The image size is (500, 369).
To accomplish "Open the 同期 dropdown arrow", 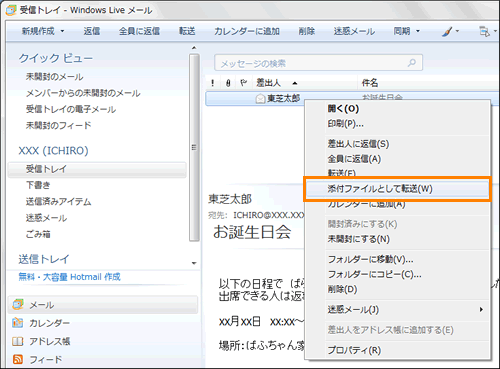I will point(418,31).
